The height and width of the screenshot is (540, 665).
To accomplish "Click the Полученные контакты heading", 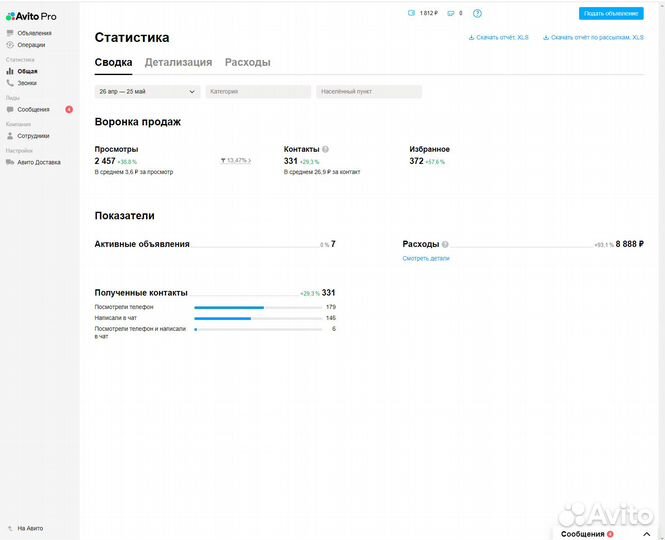I will click(x=141, y=293).
